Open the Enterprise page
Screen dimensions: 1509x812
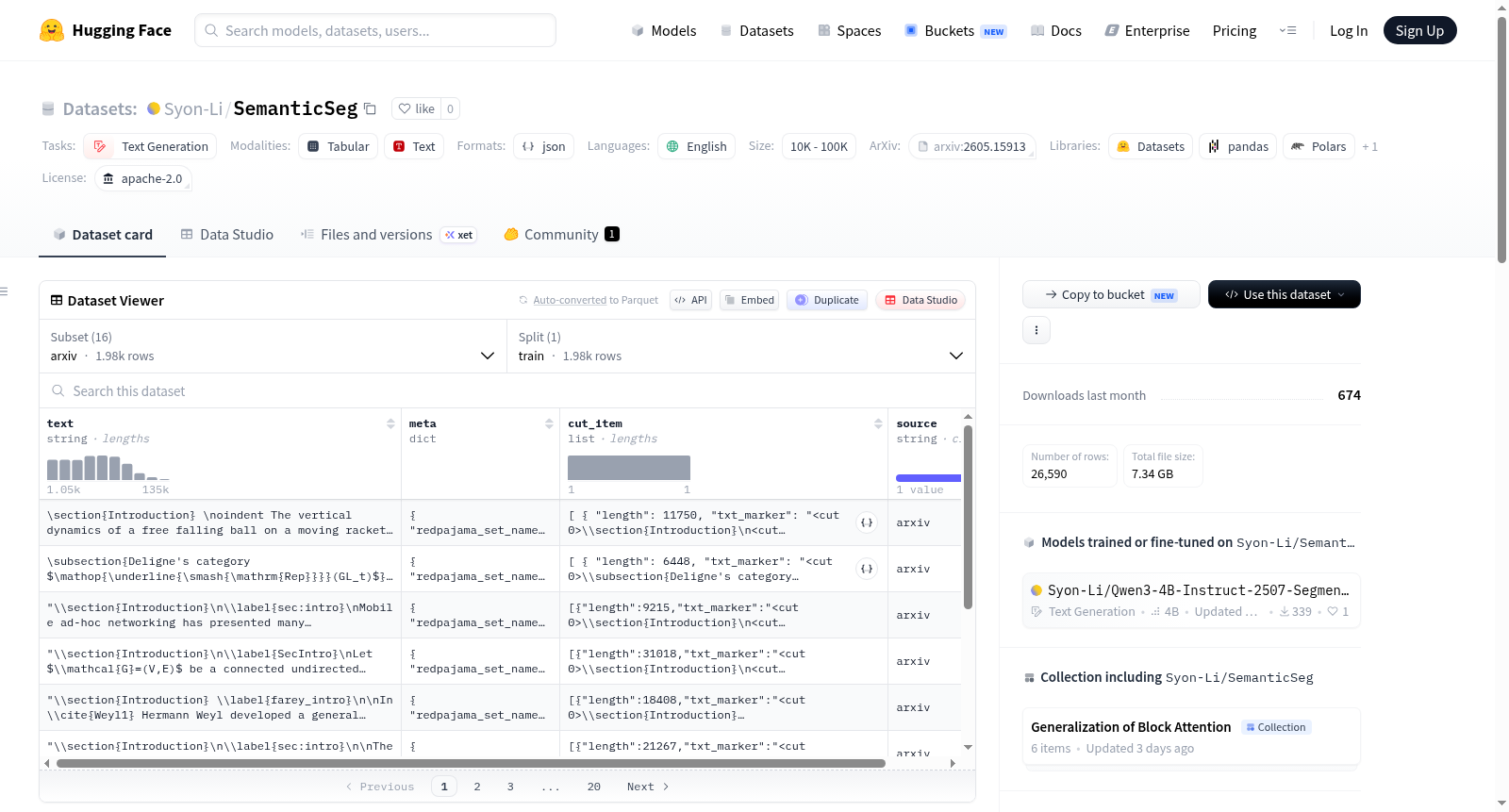tap(1147, 31)
